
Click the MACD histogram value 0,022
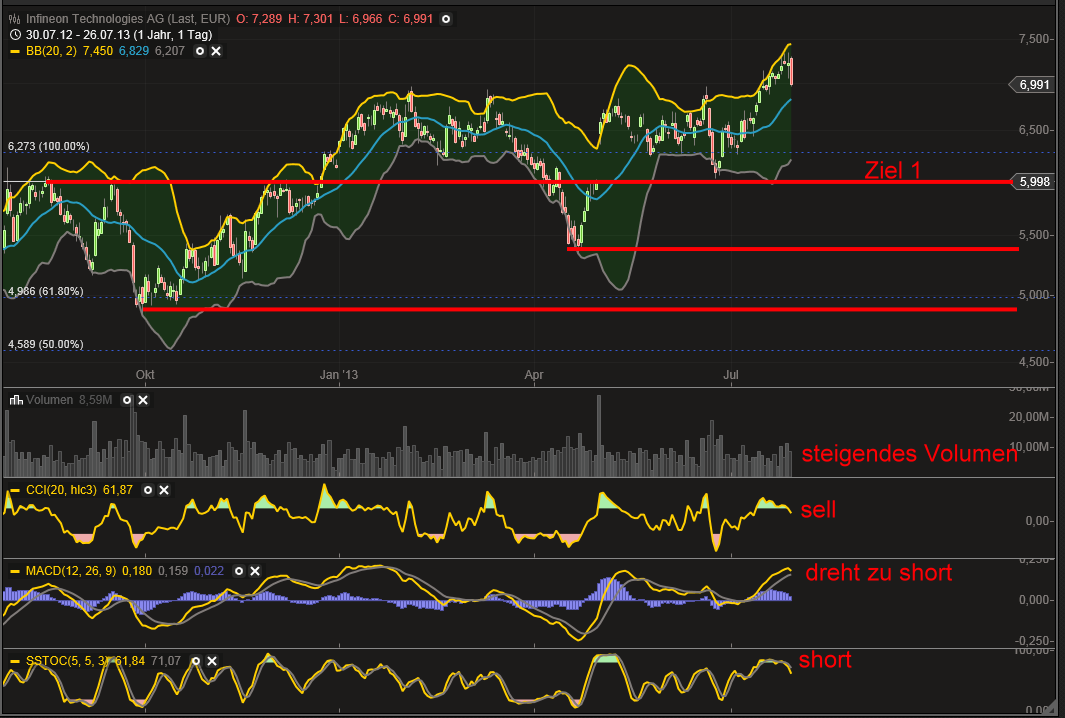209,571
